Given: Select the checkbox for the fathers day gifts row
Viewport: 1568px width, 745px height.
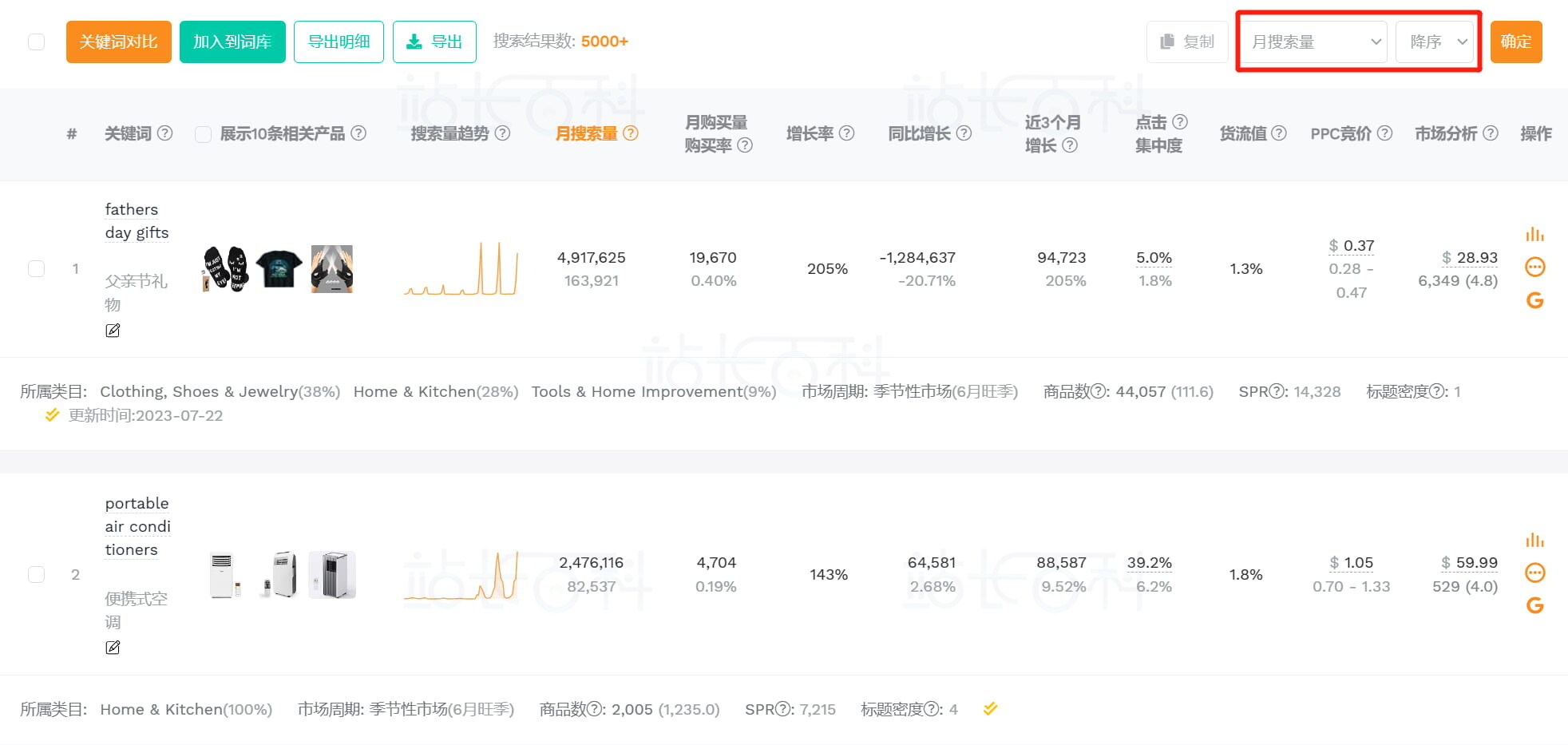Looking at the screenshot, I should 36,269.
